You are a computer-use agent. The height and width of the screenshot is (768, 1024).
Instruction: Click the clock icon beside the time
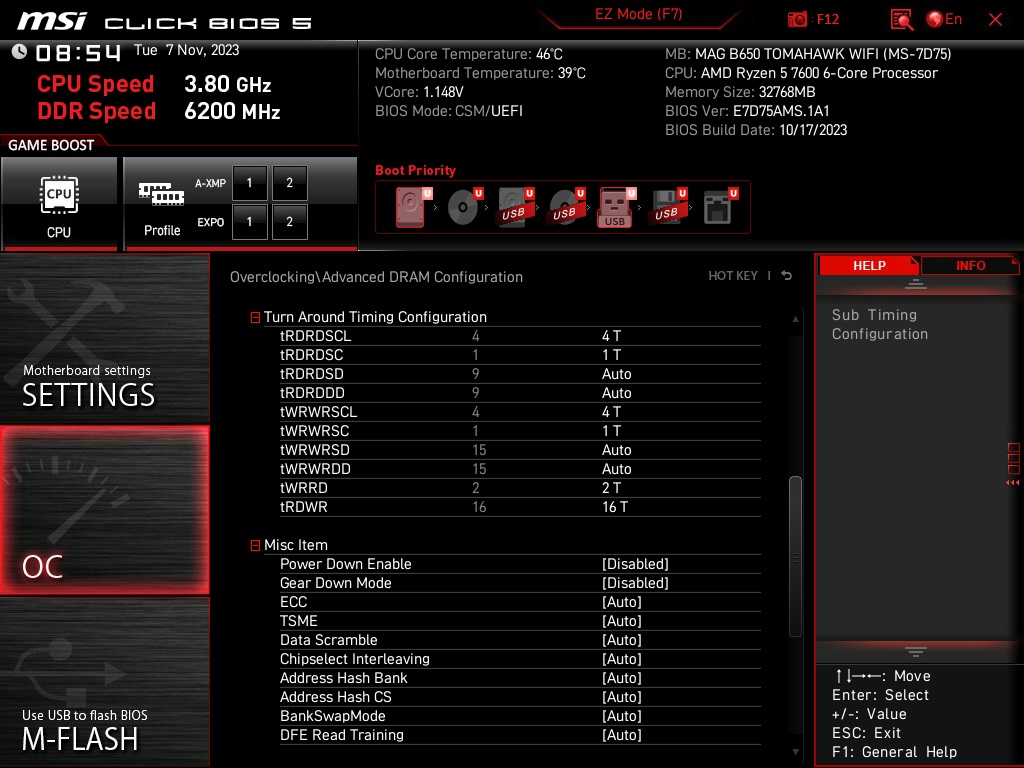tap(20, 52)
